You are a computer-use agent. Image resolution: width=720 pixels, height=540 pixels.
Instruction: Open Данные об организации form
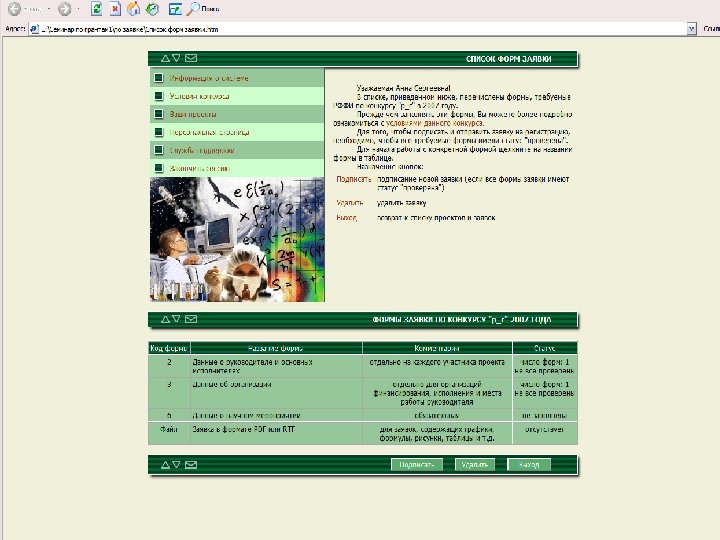pos(232,384)
